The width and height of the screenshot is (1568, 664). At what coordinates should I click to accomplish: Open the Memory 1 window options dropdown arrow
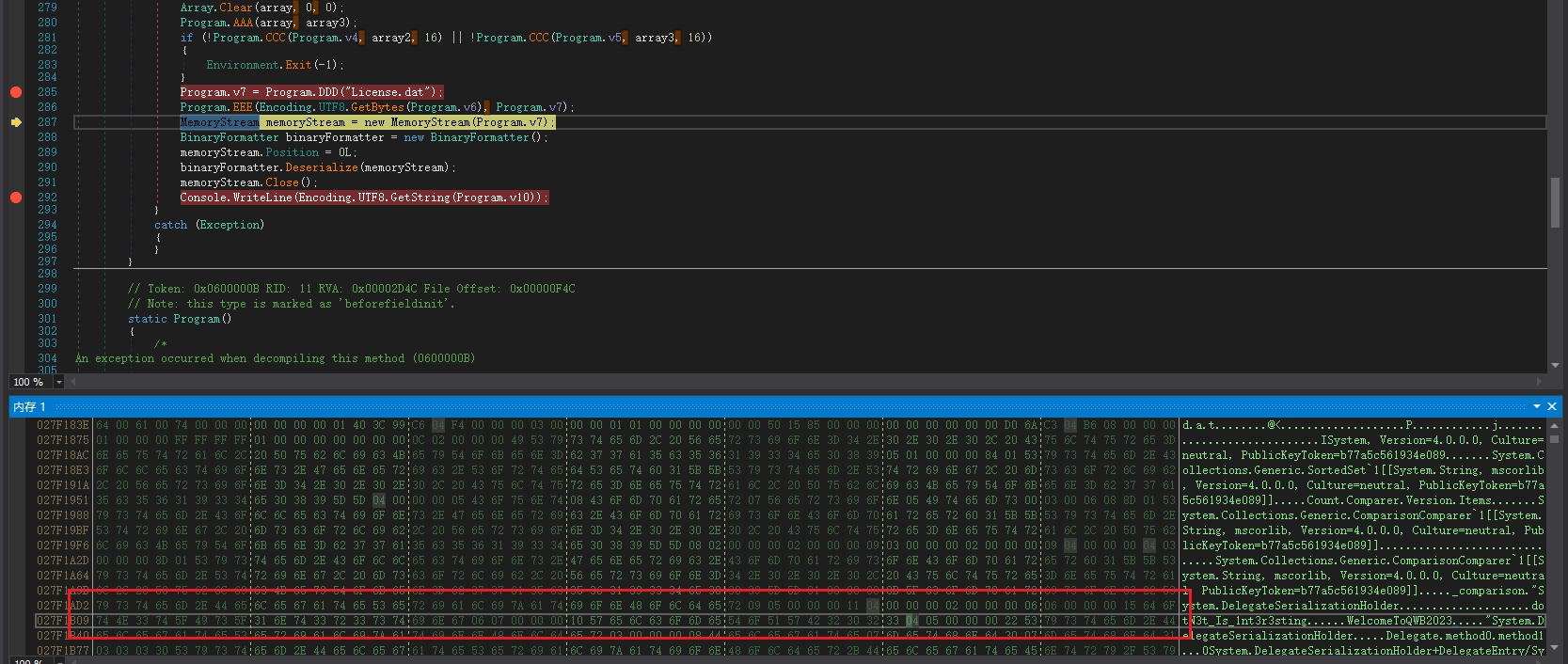[1537, 406]
